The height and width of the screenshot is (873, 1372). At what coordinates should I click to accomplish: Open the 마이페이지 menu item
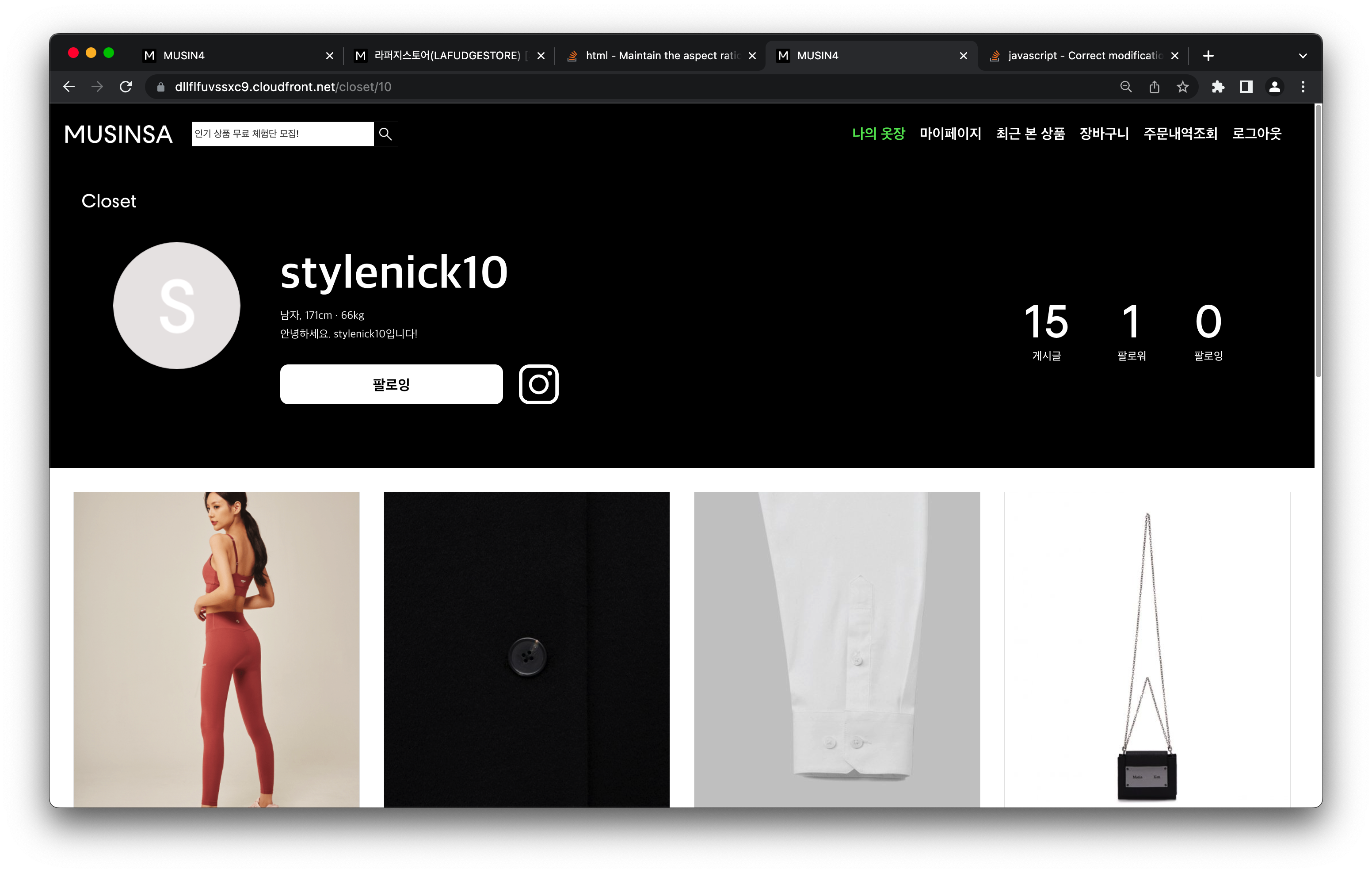(x=950, y=134)
